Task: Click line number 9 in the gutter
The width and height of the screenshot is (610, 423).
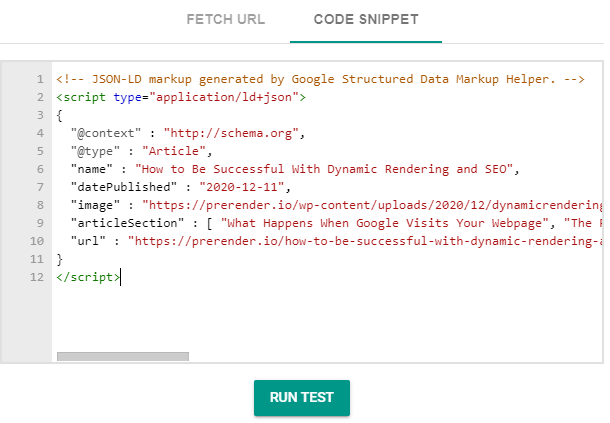Action: pyautogui.click(x=40, y=223)
